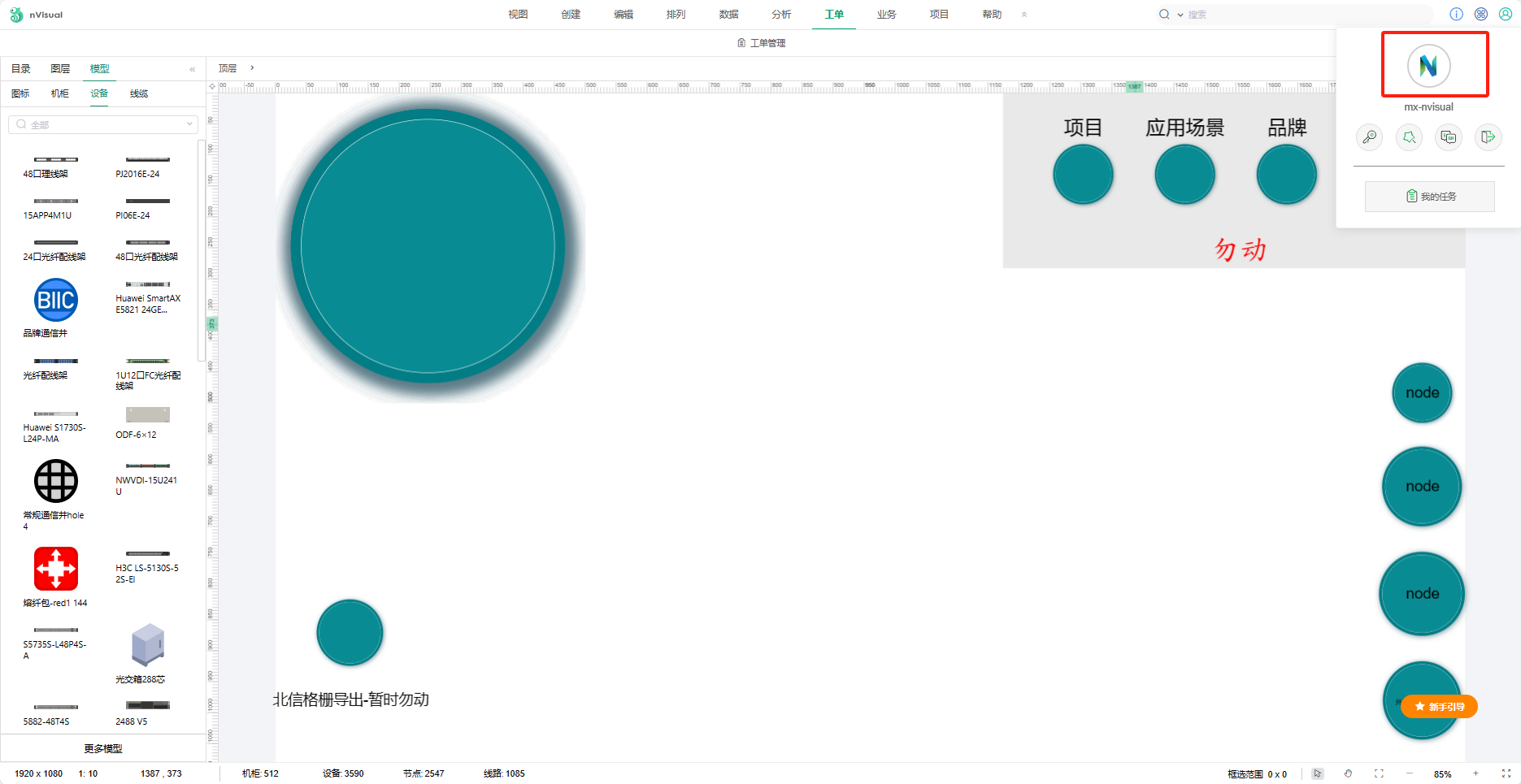Click the ruler origin crosshair icon
Image resolution: width=1521 pixels, height=784 pixels.
click(212, 86)
